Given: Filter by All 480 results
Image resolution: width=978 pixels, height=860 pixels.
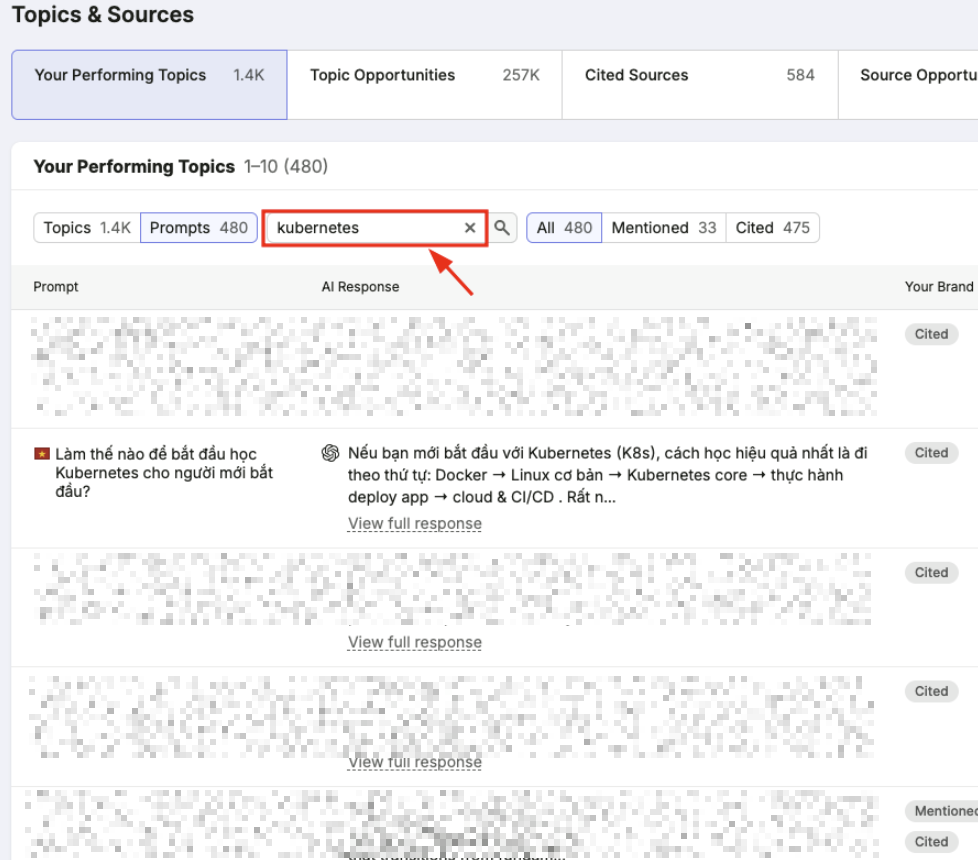Looking at the screenshot, I should tap(564, 228).
